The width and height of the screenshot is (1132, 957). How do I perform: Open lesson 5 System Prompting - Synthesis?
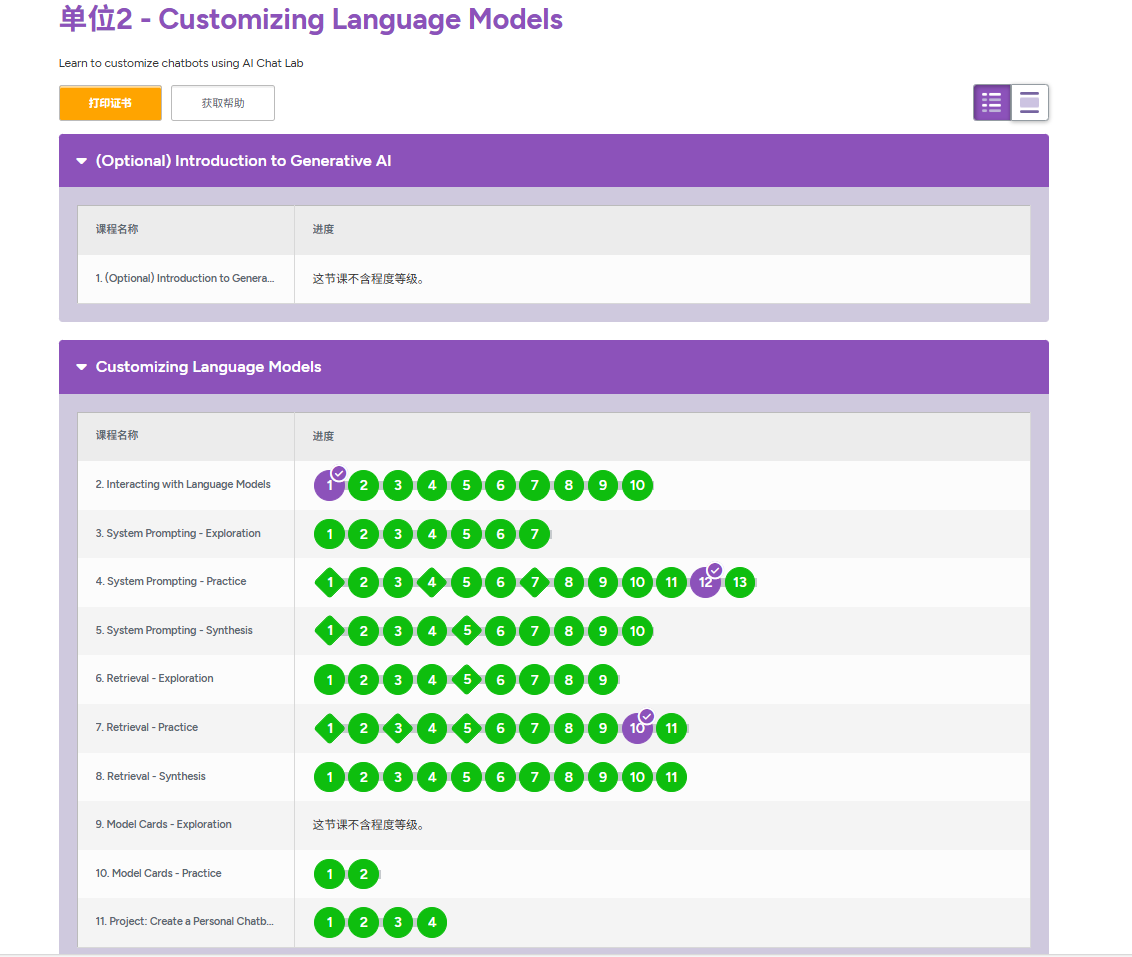tap(174, 630)
